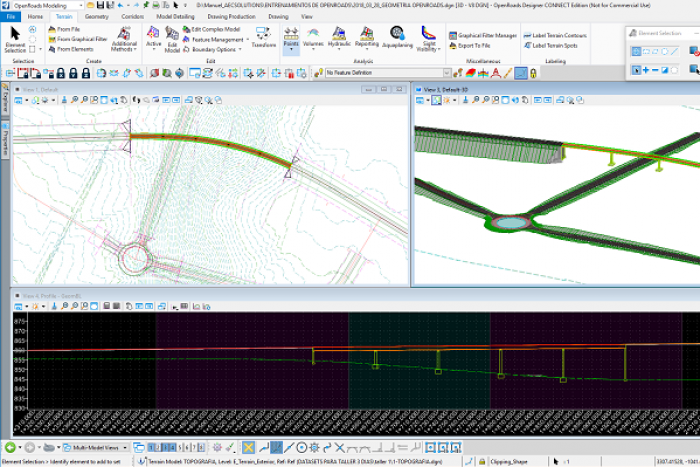Open the Corridors ribbon tab
Screen dimensions: 700x467
coord(131,17)
